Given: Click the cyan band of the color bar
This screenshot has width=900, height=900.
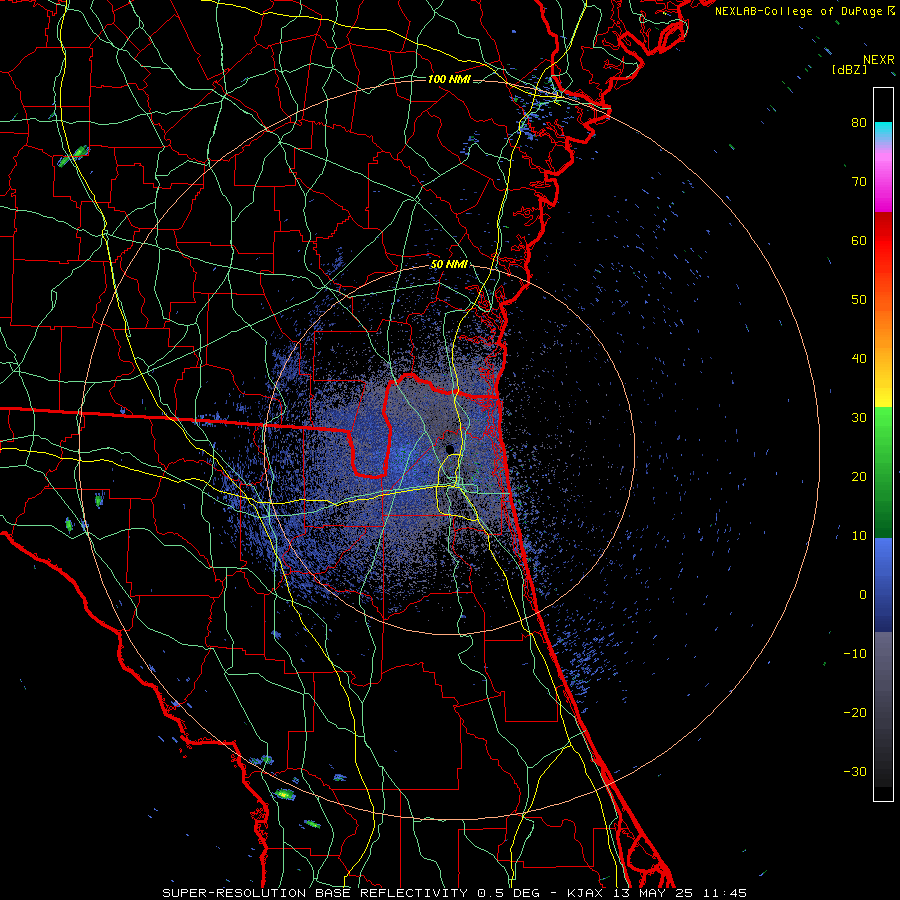Looking at the screenshot, I should 883,131.
